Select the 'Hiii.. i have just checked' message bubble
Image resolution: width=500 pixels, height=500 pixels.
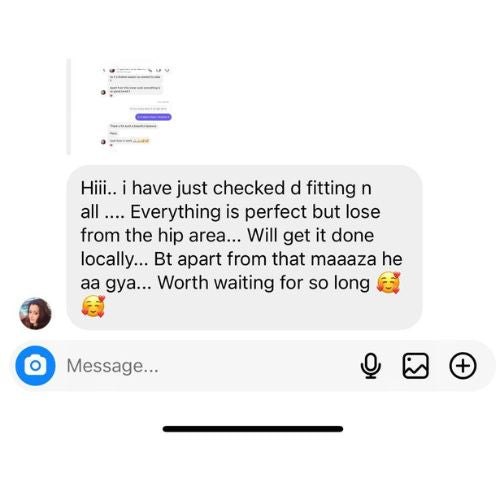tap(244, 247)
